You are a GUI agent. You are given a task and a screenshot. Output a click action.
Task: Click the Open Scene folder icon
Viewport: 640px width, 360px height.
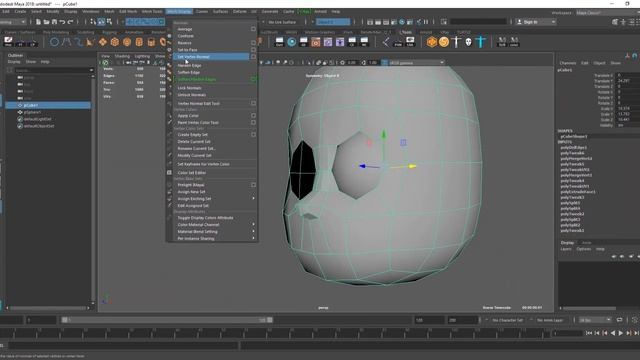tap(46, 22)
